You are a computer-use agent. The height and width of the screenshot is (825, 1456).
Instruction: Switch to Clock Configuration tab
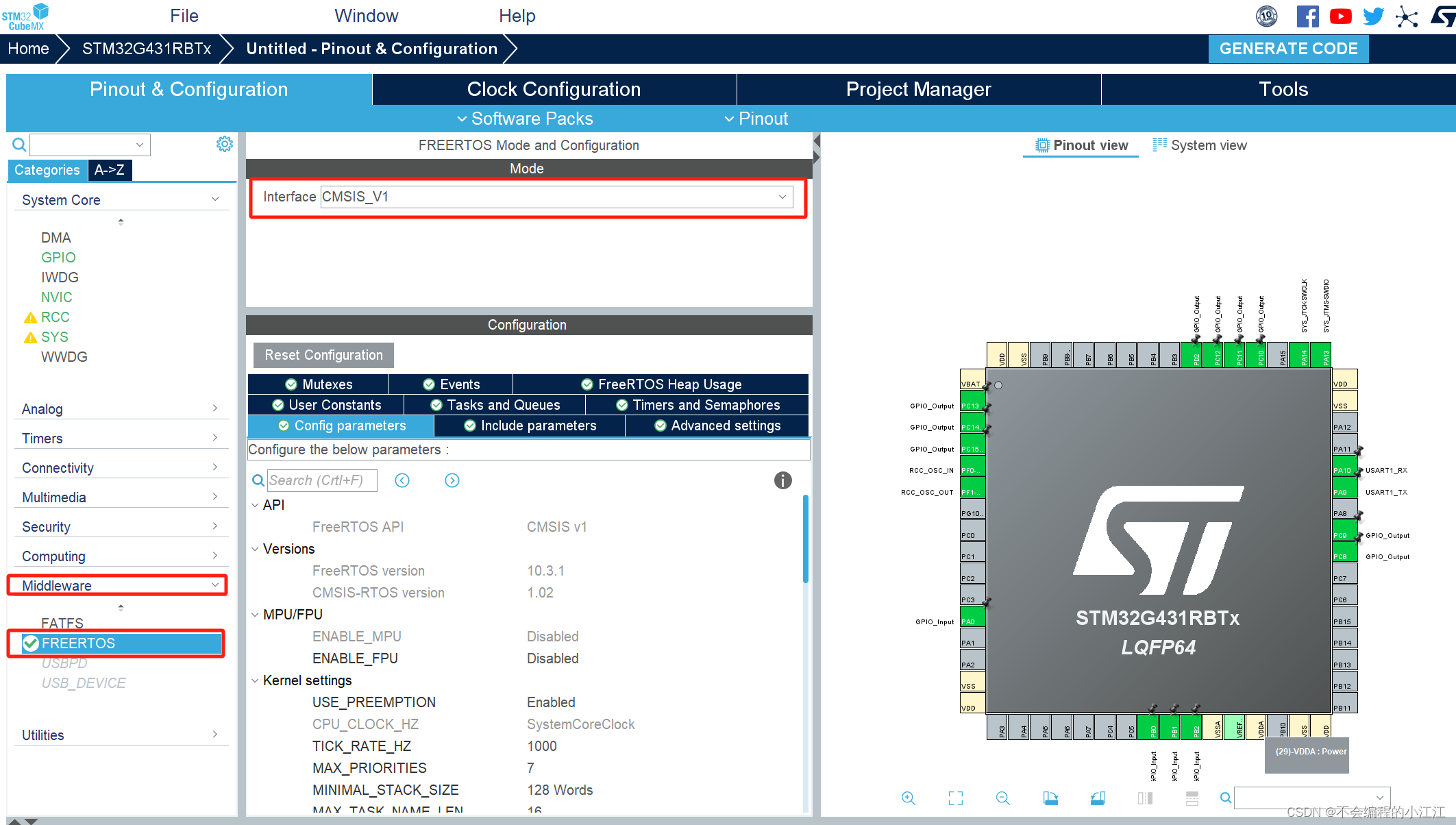pyautogui.click(x=554, y=89)
